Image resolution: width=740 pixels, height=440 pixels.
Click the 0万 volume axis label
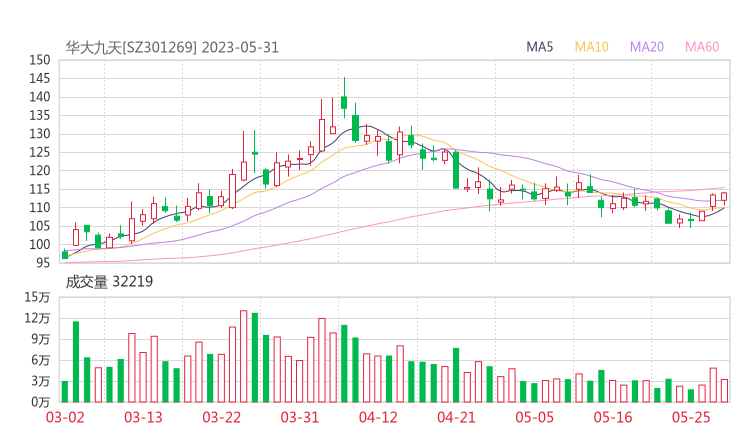[41, 402]
